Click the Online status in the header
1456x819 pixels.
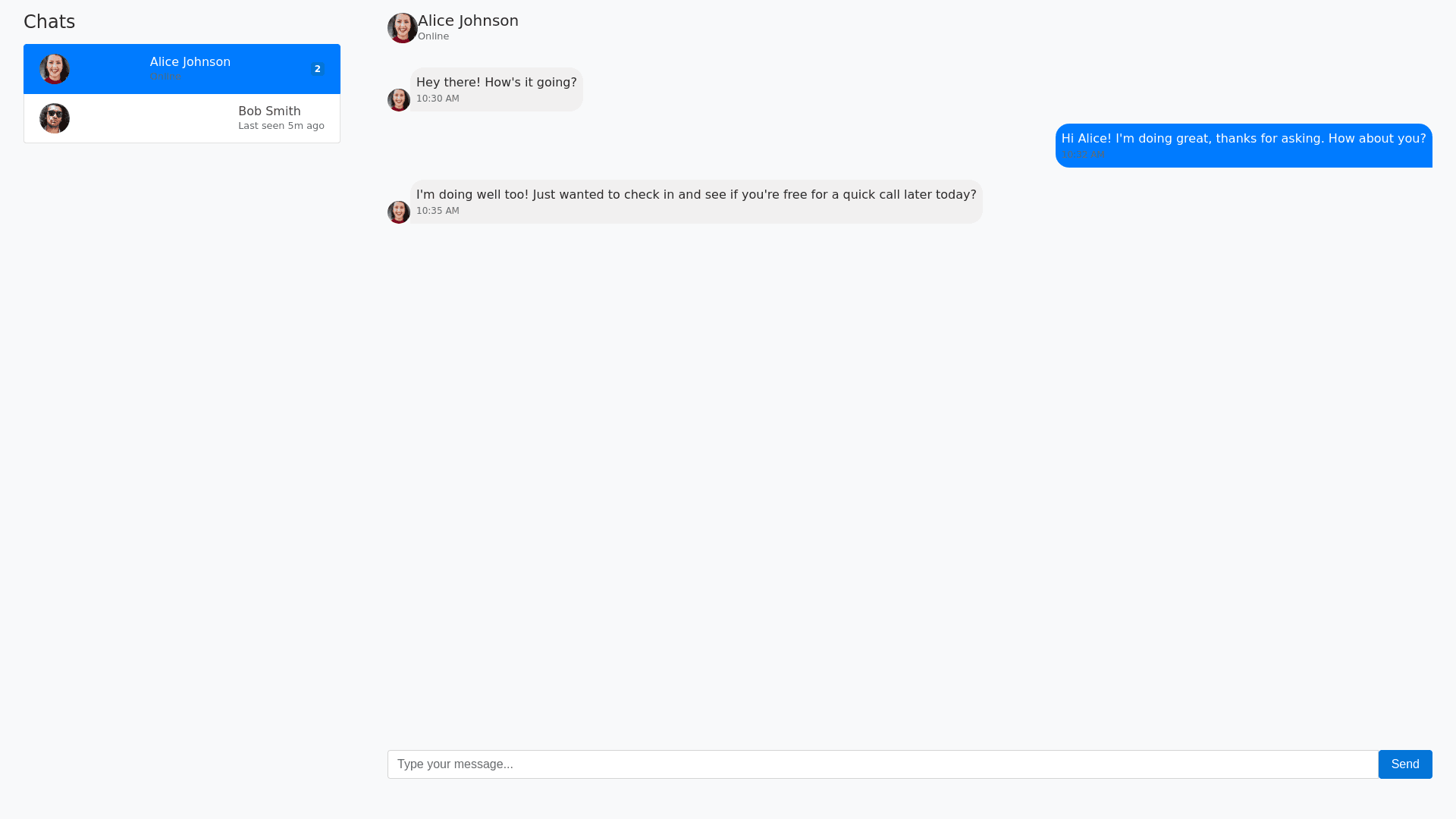[433, 36]
